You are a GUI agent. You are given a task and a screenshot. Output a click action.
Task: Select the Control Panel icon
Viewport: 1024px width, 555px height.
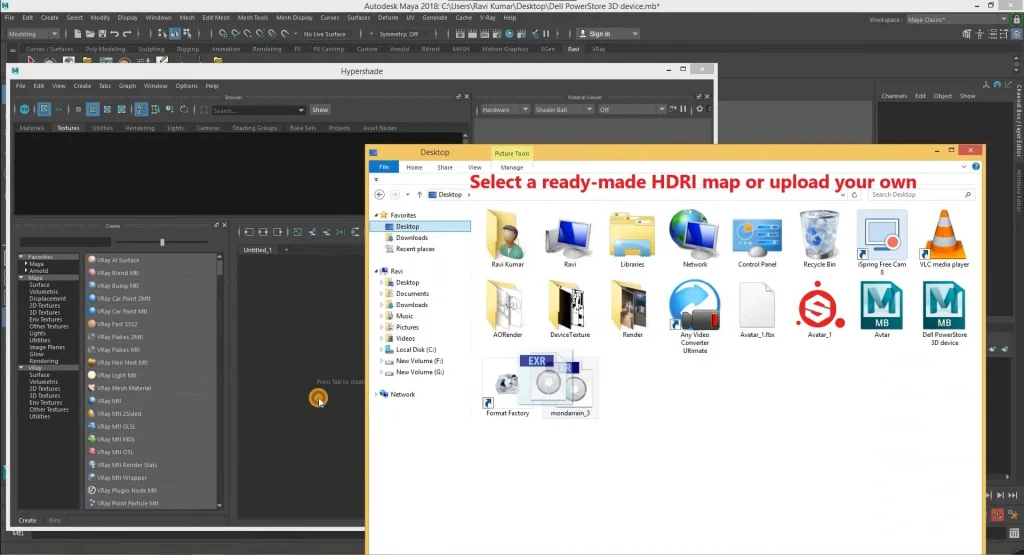(757, 239)
